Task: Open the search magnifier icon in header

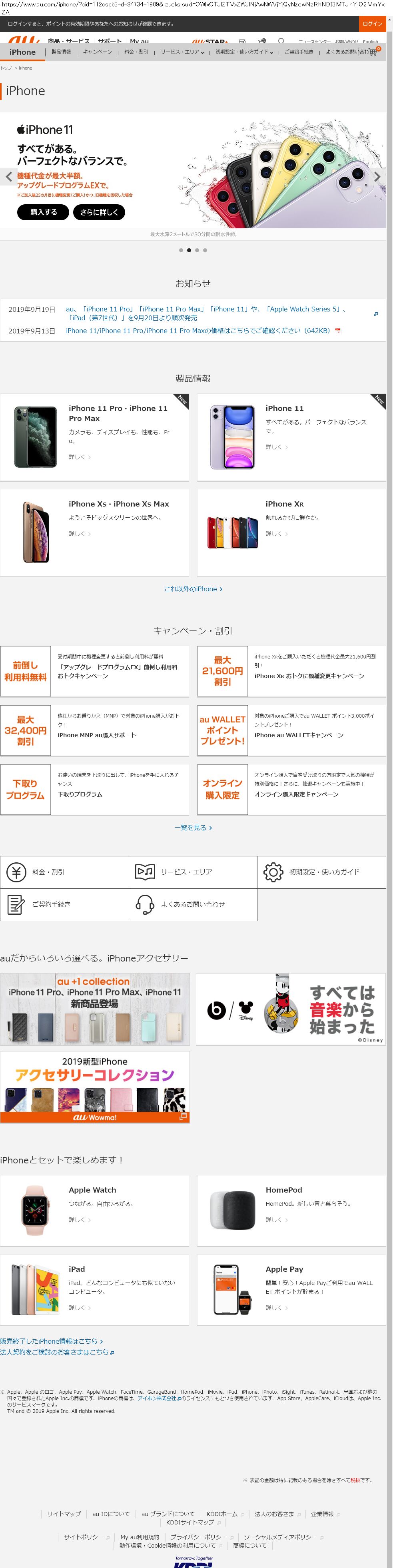Action: pos(281,42)
